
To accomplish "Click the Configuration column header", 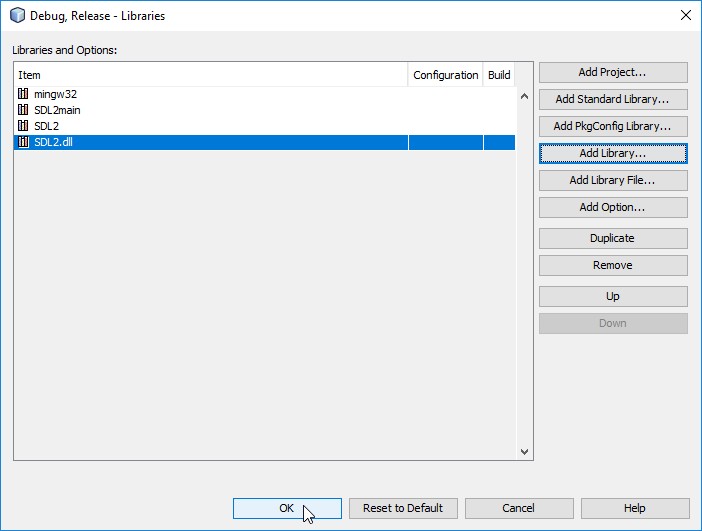I will (445, 75).
